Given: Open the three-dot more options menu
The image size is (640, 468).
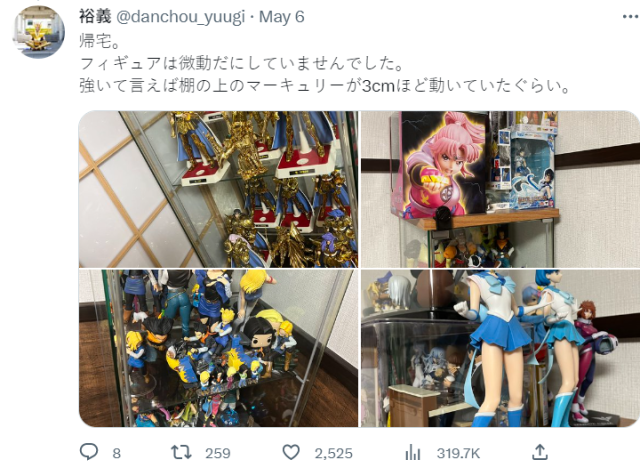Looking at the screenshot, I should pos(631,17).
